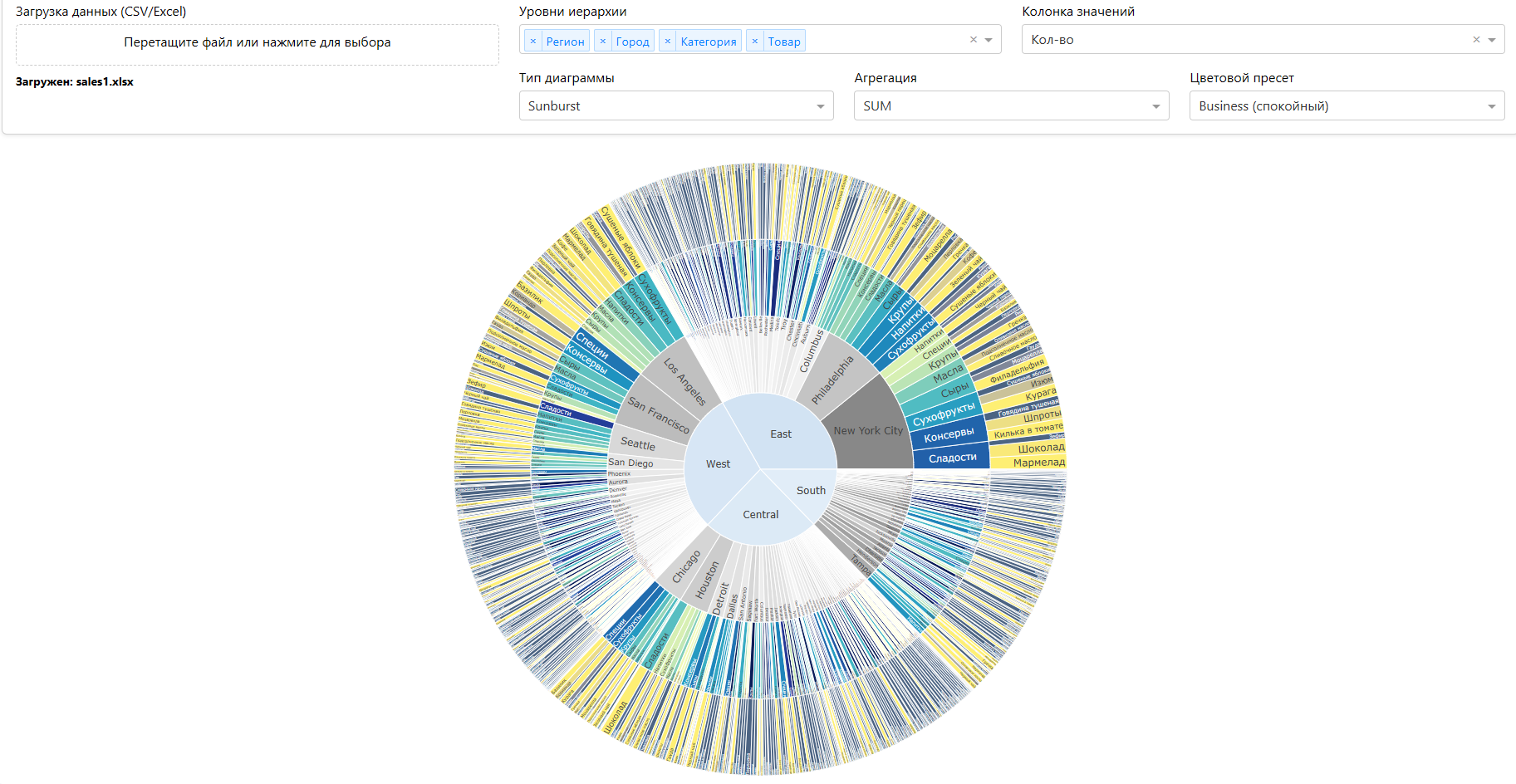1516x784 pixels.
Task: Remove the Город tag from hierarchy levels
Action: point(602,41)
